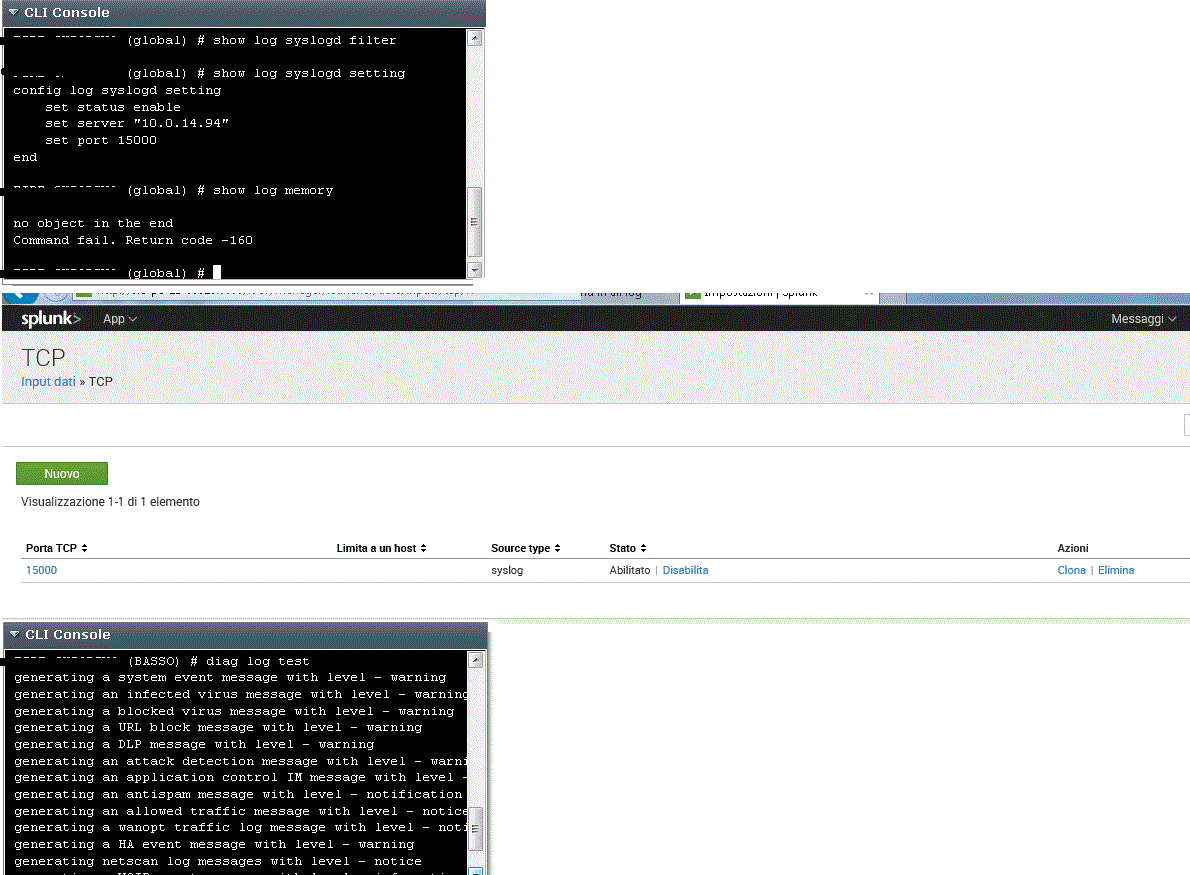Click the Azioni column header
Image resolution: width=1190 pixels, height=875 pixels.
(x=1072, y=548)
